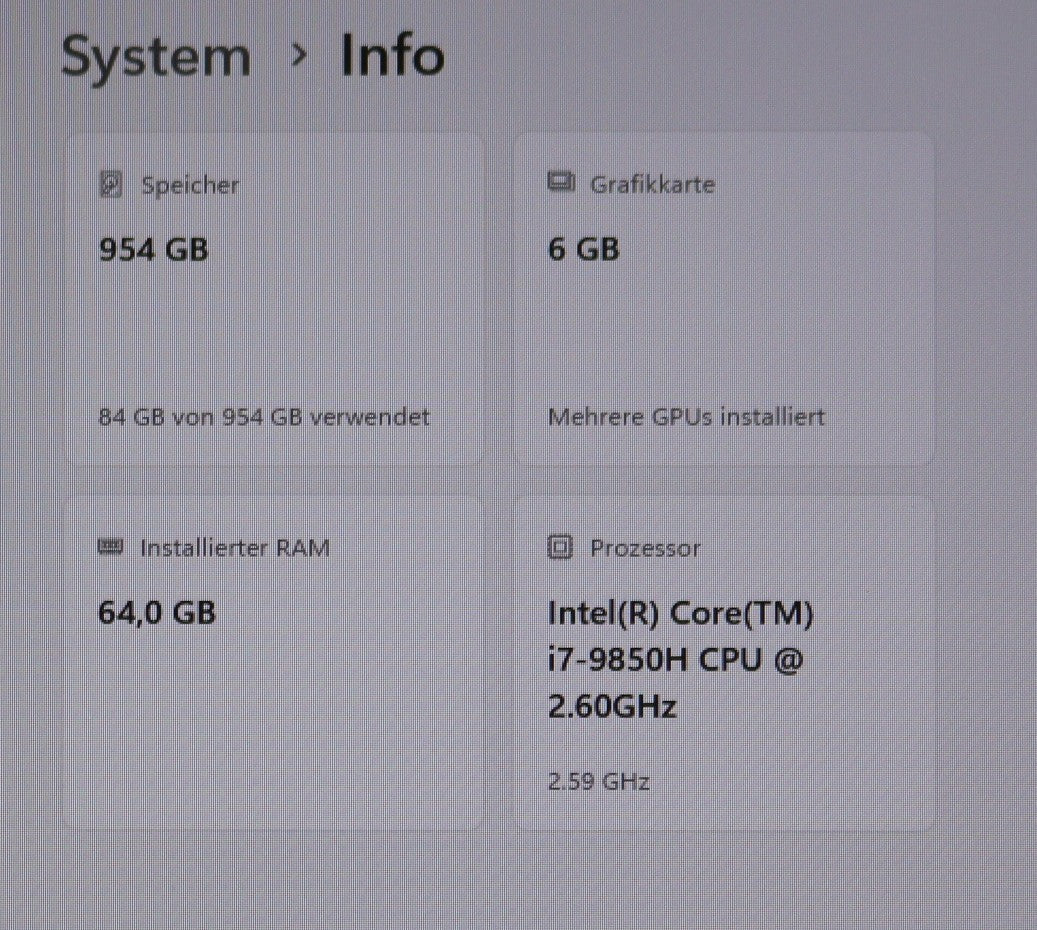Viewport: 1037px width, 930px height.
Task: Select the Prozessor label text
Action: click(x=645, y=548)
